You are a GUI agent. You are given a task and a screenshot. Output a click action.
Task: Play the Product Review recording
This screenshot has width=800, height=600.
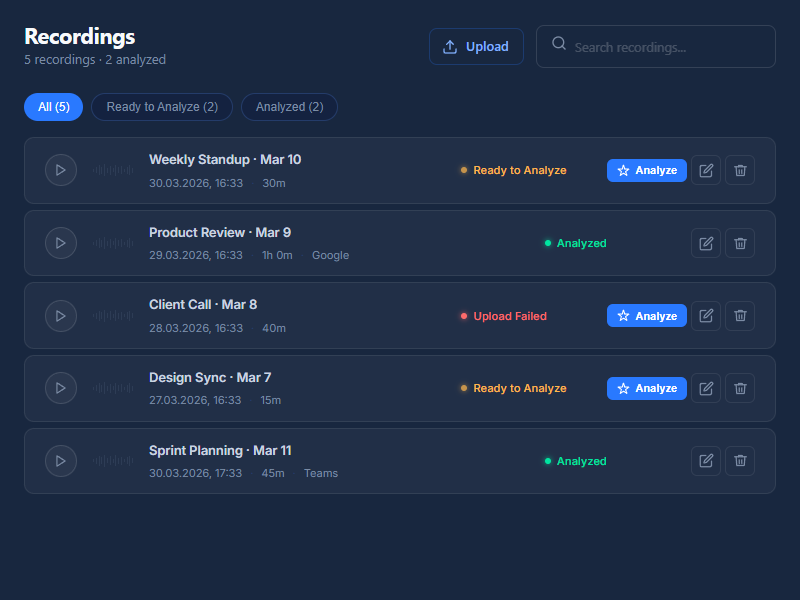coord(61,243)
